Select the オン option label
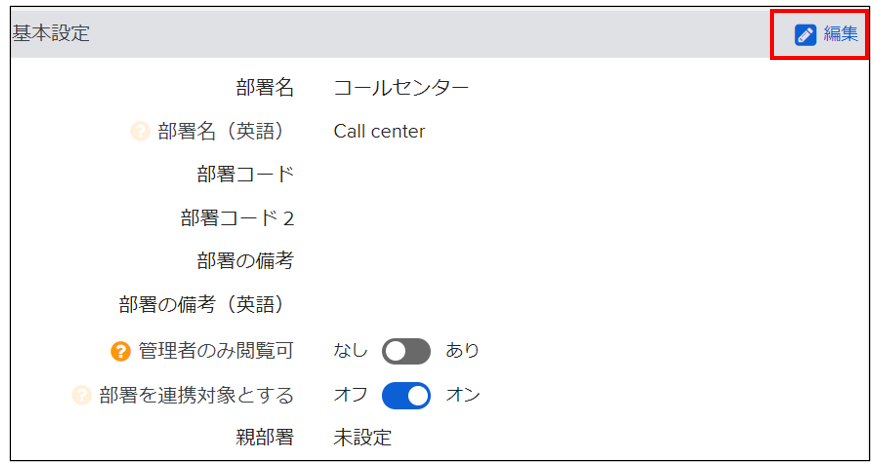Image resolution: width=875 pixels, height=472 pixels. [463, 395]
